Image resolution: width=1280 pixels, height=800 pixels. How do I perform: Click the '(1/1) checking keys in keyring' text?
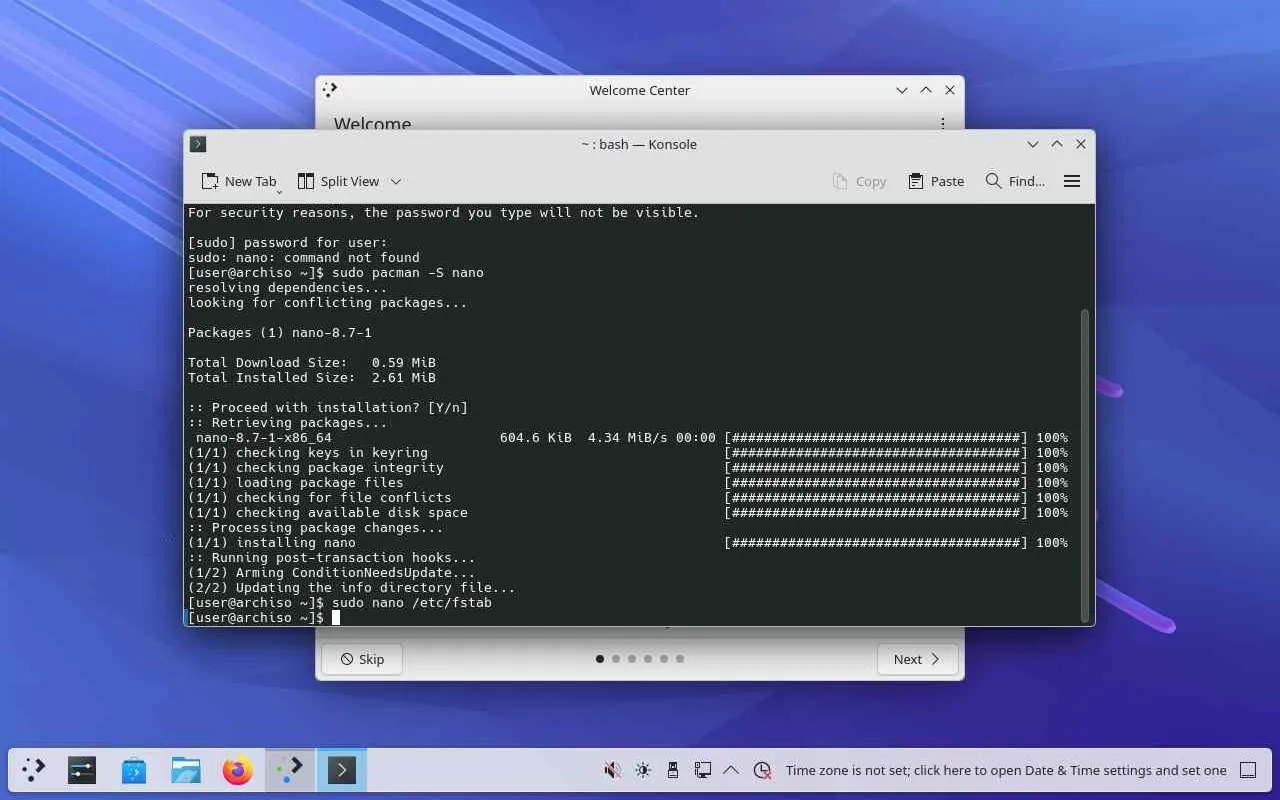(308, 452)
